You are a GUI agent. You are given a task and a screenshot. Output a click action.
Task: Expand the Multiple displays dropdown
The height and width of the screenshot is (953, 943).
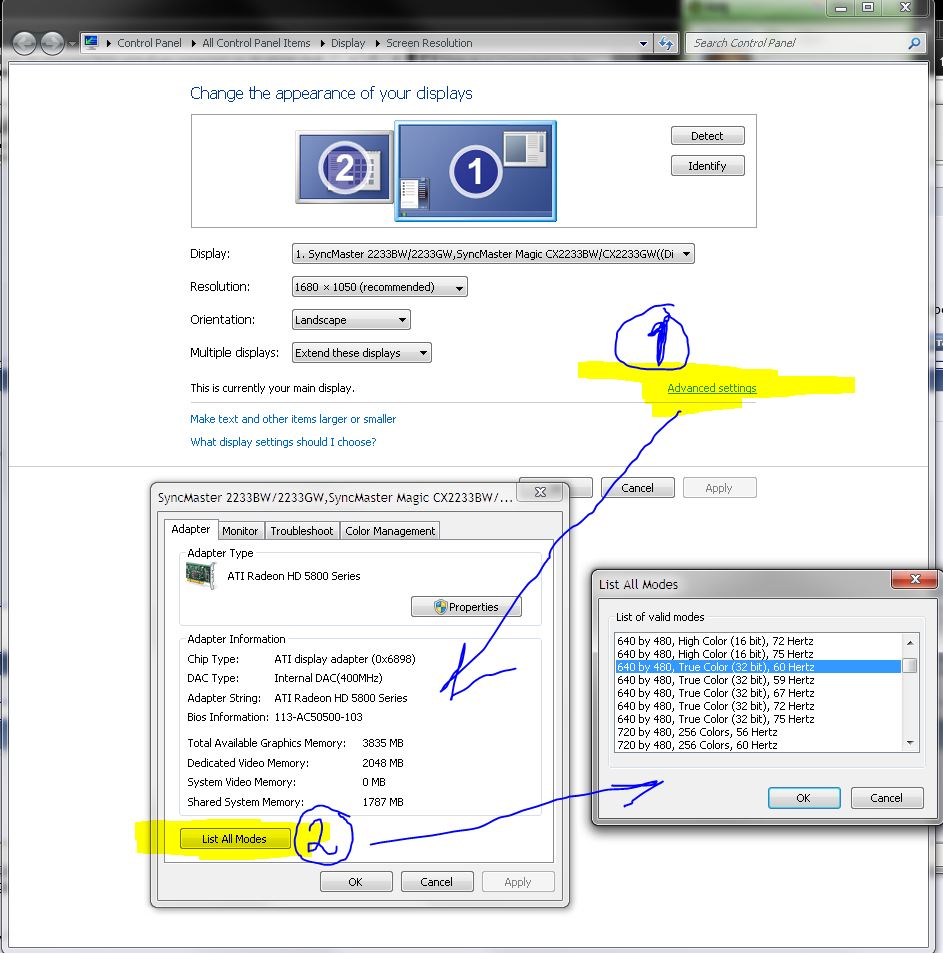click(x=362, y=353)
